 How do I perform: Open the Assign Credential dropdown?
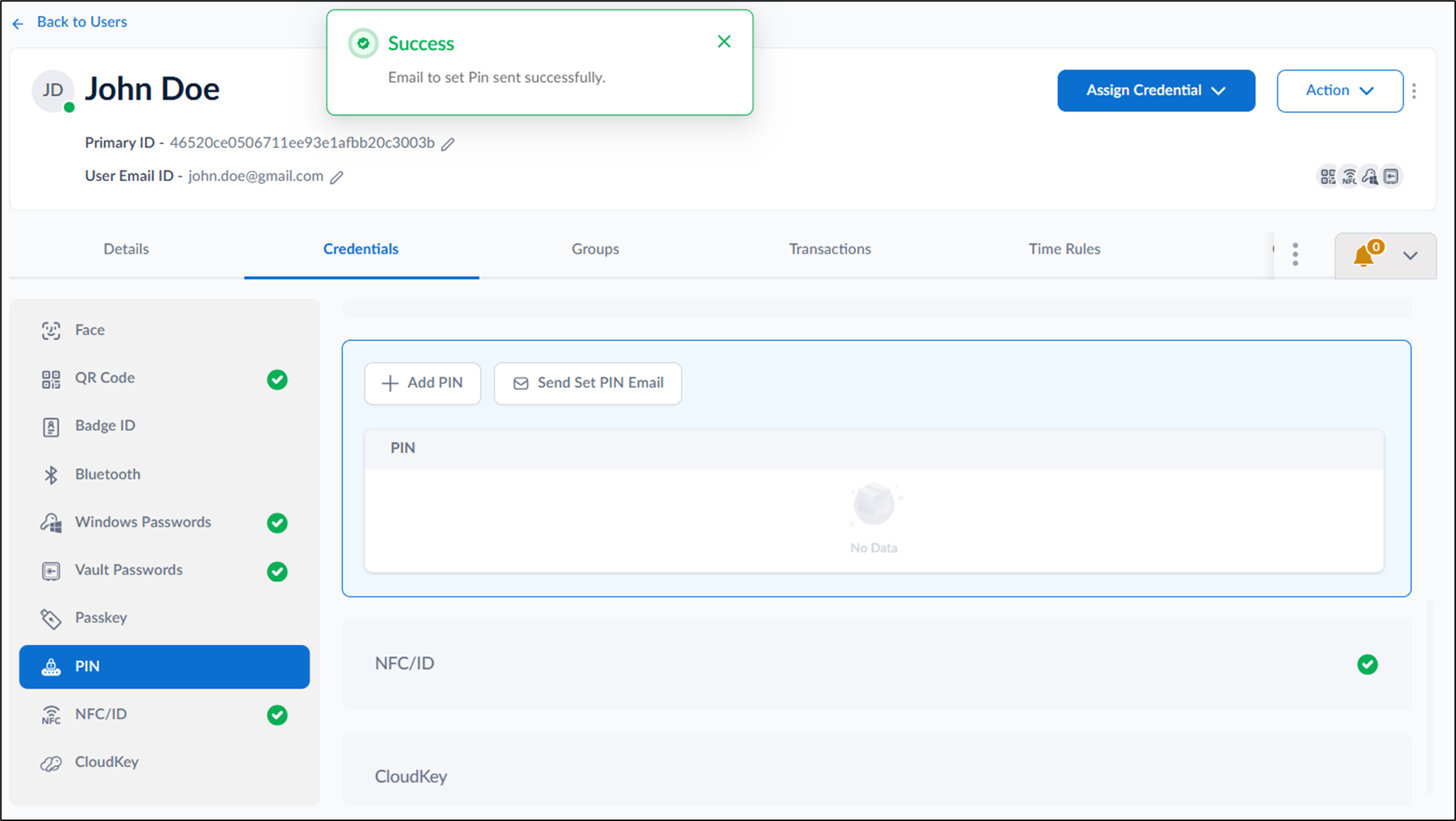[x=1156, y=91]
